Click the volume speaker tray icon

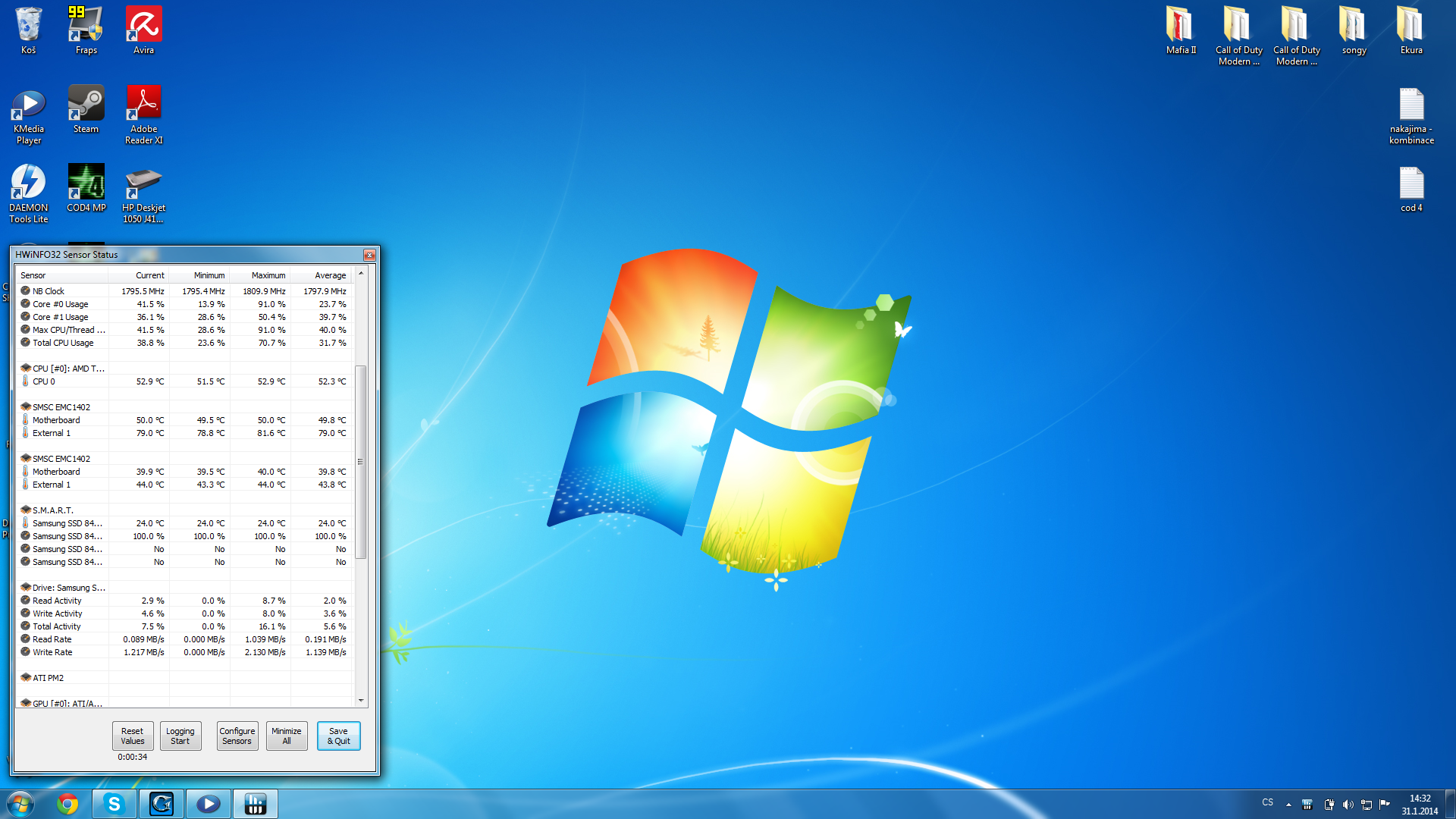[x=1348, y=805]
